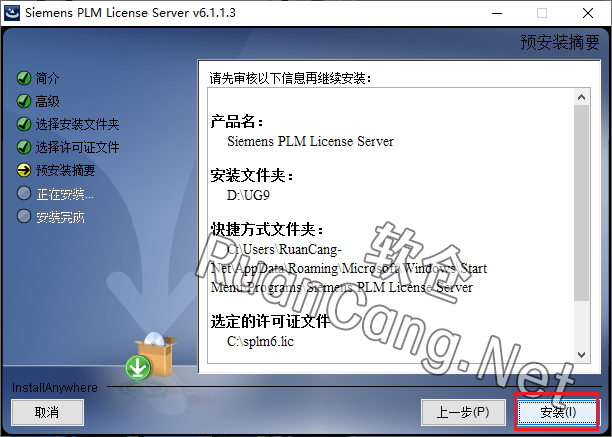612x437 pixels.
Task: Minimize the License Server installer window
Action: click(497, 13)
